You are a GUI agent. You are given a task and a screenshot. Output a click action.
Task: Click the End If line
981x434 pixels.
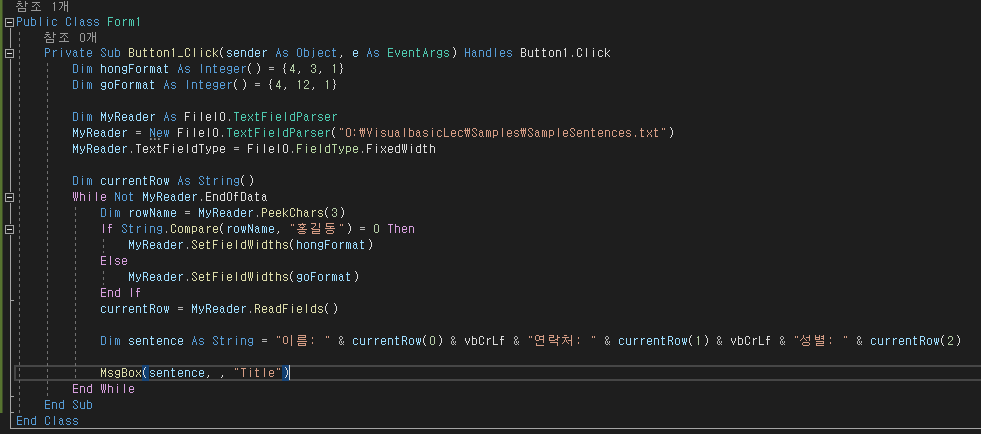(x=121, y=293)
